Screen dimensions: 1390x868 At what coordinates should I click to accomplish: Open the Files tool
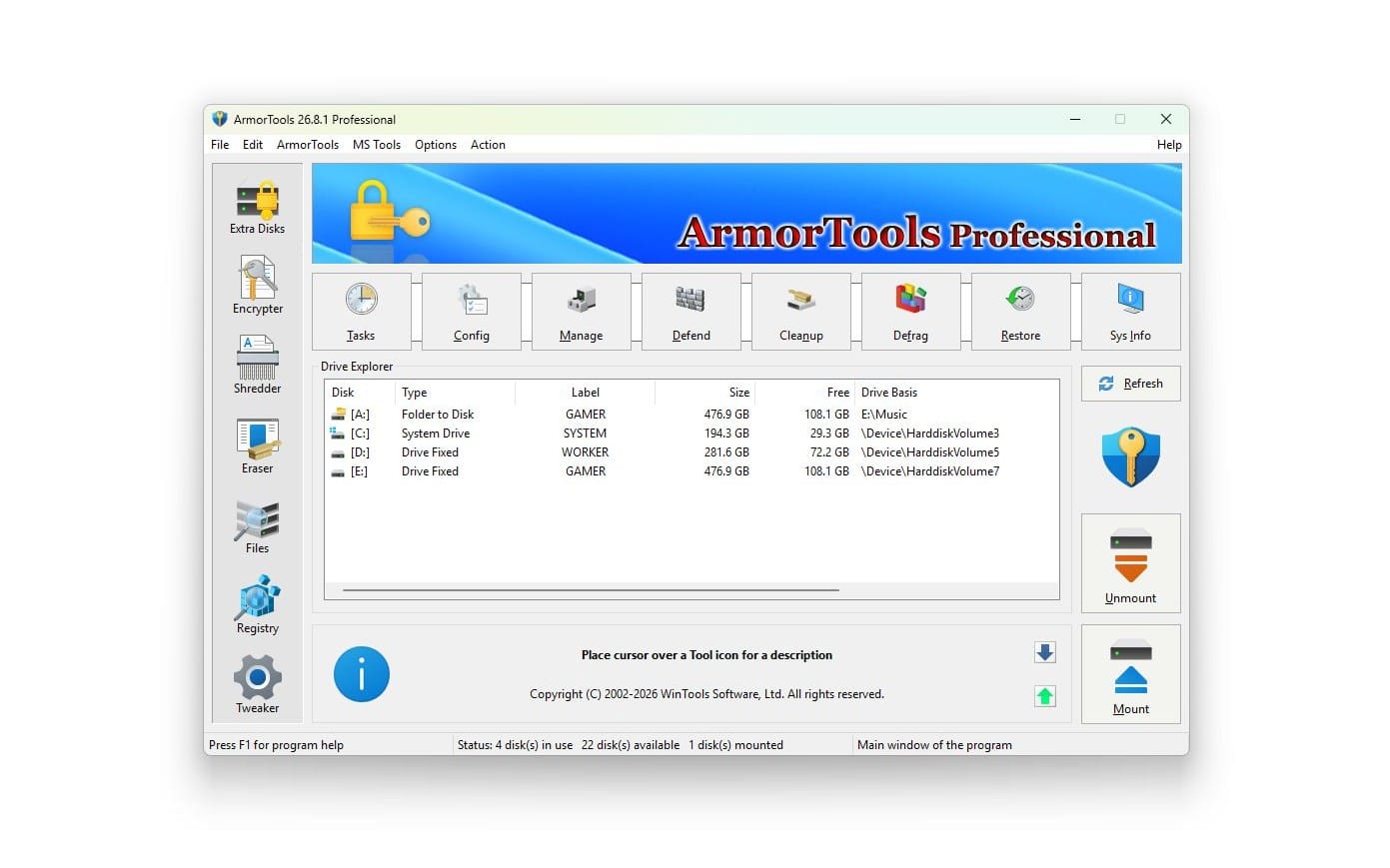[257, 526]
